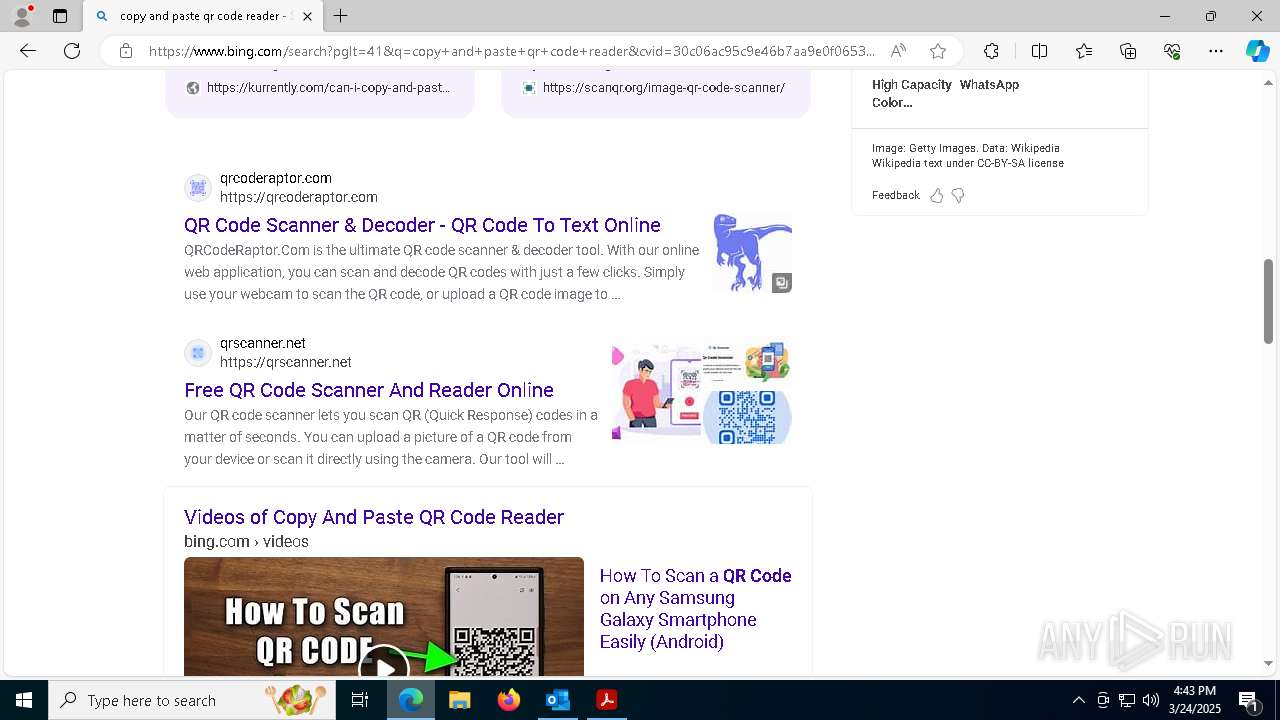Give thumbs up feedback
Image resolution: width=1280 pixels, height=720 pixels.
tap(937, 195)
